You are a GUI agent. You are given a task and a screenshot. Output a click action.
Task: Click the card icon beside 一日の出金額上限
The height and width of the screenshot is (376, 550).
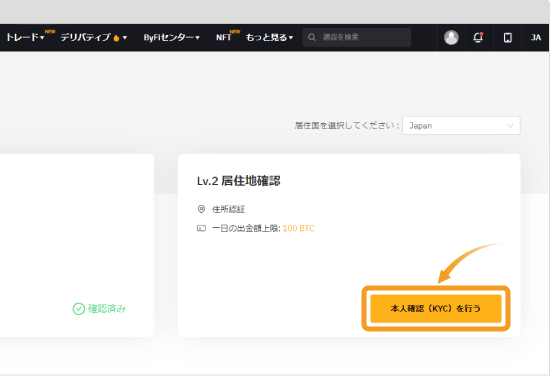[201, 228]
